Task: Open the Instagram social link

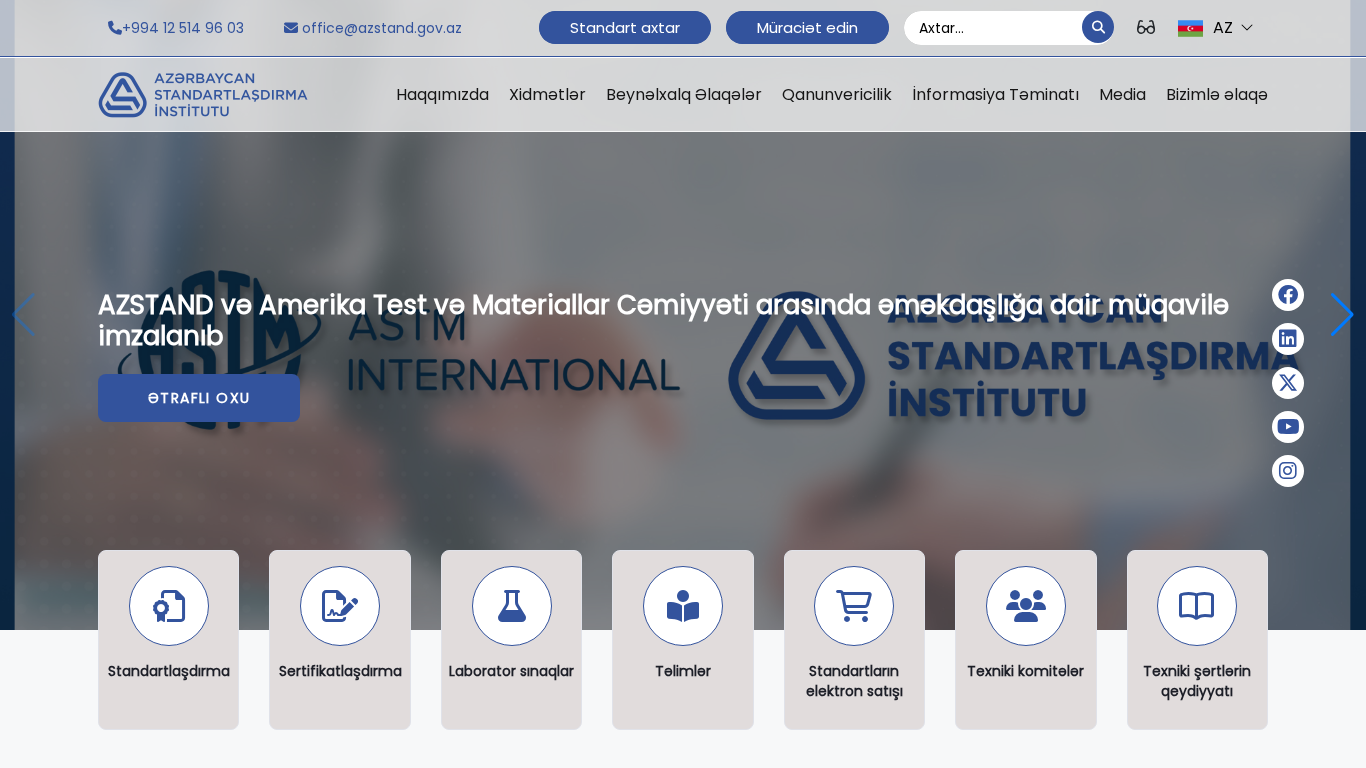Action: pos(1288,471)
